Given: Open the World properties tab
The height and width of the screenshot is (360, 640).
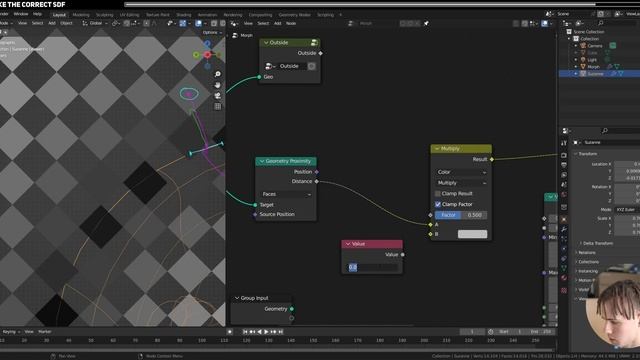Looking at the screenshot, I should coord(564,195).
